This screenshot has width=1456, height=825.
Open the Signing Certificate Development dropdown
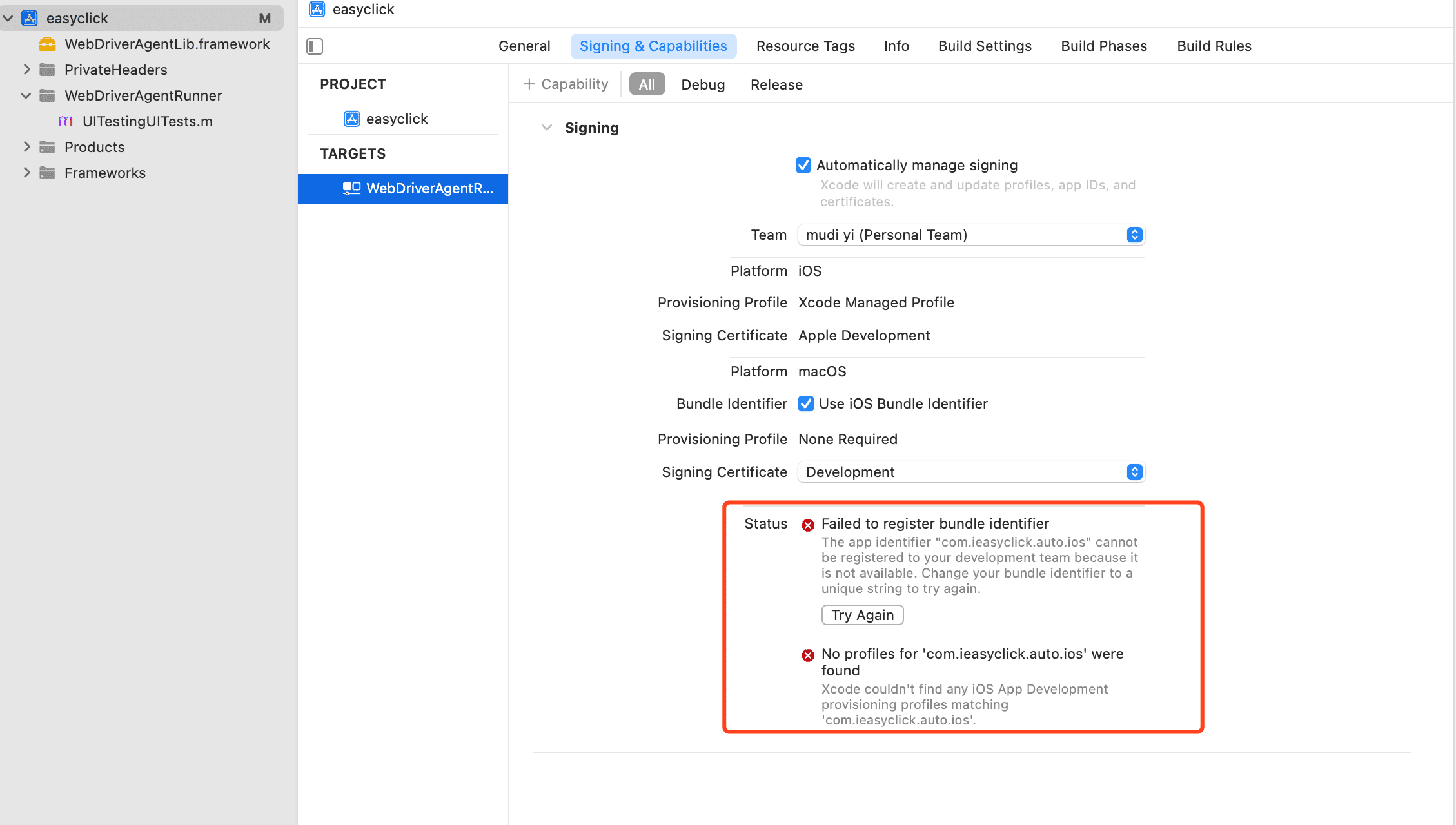pos(971,472)
